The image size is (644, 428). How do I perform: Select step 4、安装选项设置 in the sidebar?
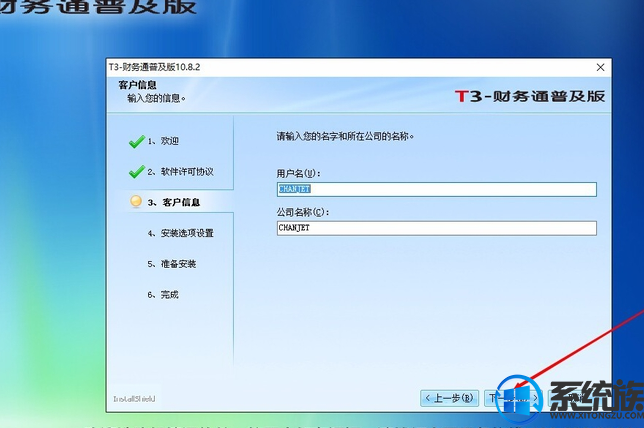pyautogui.click(x=180, y=233)
